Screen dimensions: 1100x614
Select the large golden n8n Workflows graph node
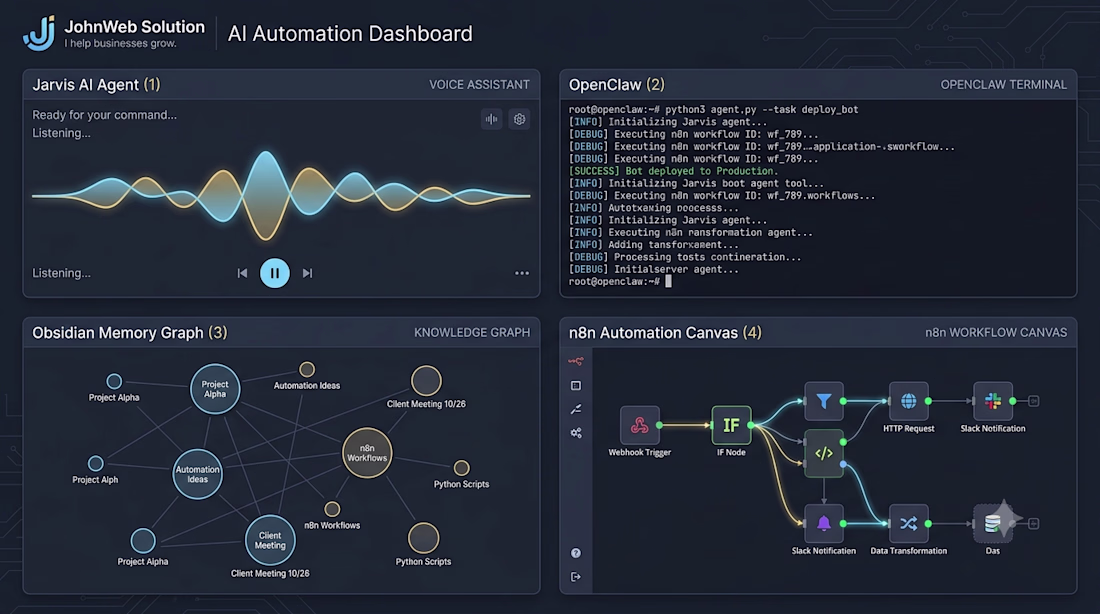click(x=367, y=453)
